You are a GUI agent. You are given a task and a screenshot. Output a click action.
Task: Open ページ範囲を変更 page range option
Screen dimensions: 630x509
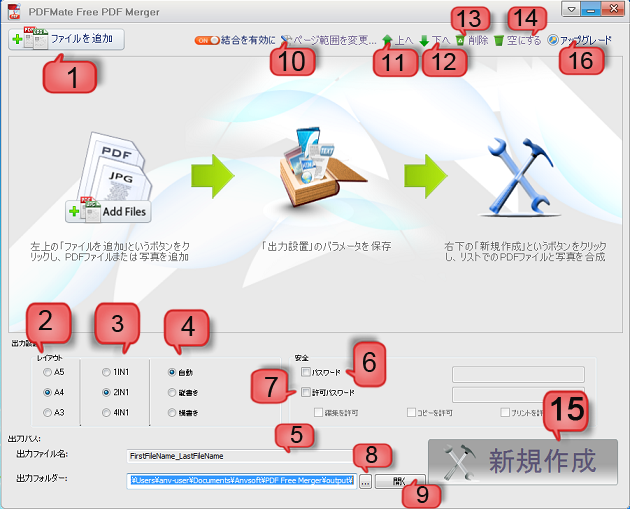coord(328,40)
